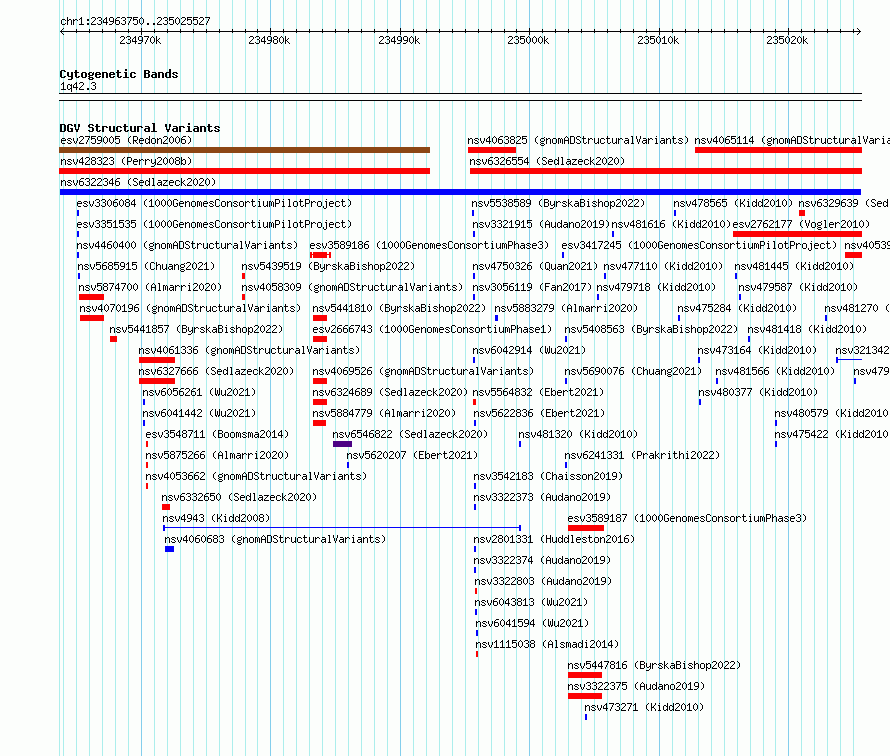Click the thin blue nsv4943 span line

coord(342,528)
